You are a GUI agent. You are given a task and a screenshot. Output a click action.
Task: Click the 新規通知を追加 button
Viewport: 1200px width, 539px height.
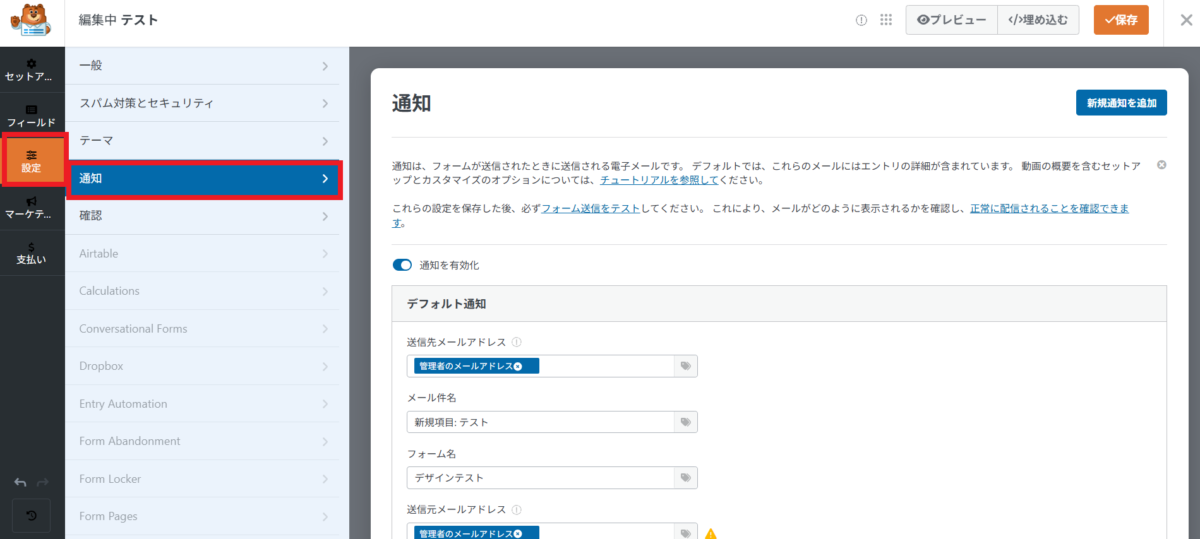coord(1121,103)
